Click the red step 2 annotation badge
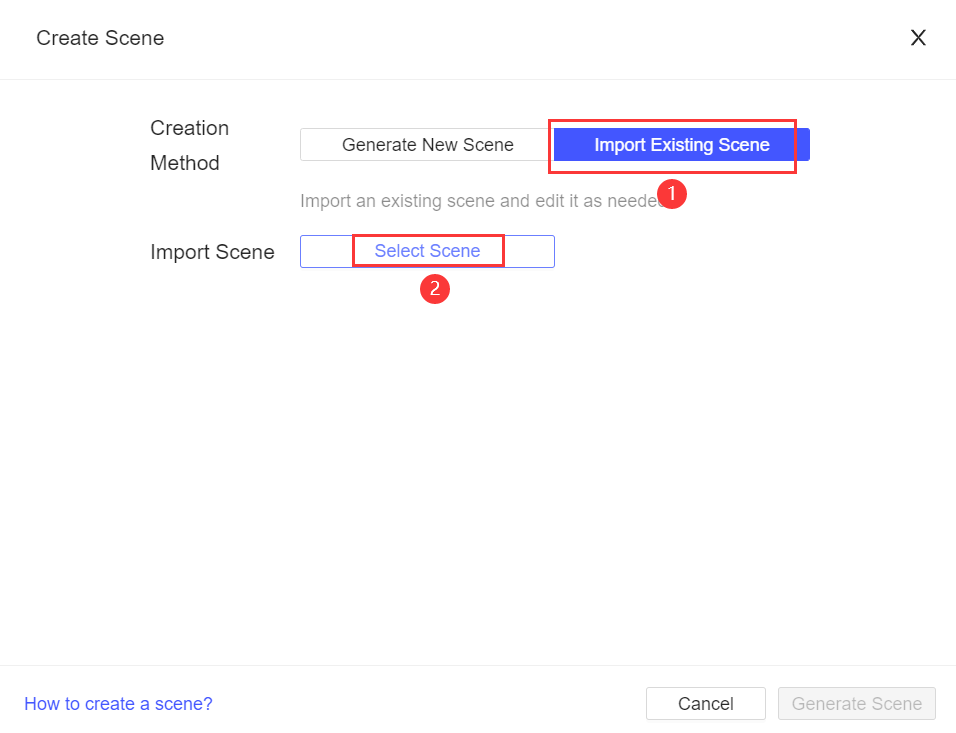 point(435,289)
